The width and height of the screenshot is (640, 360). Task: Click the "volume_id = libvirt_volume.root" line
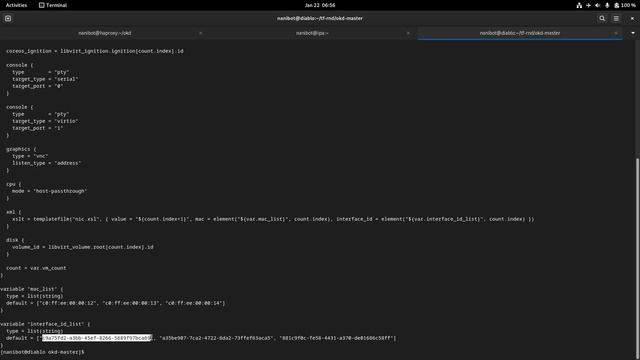pos(83,247)
